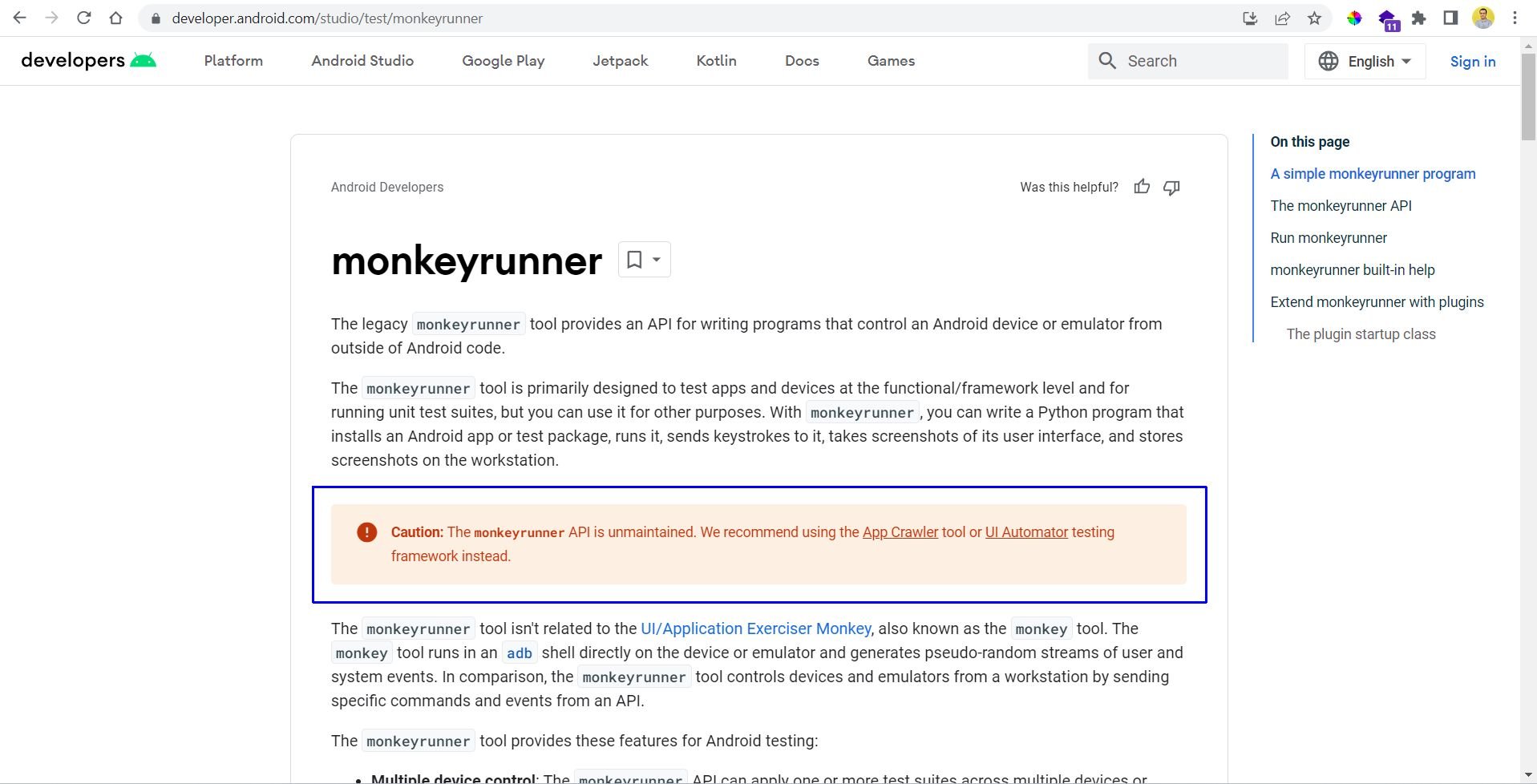Go back using the browser back arrow
1537x784 pixels.
click(20, 18)
